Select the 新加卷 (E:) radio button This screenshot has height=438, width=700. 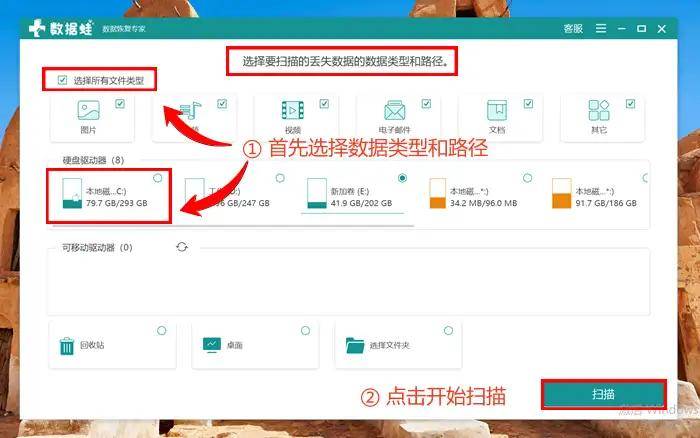(402, 178)
